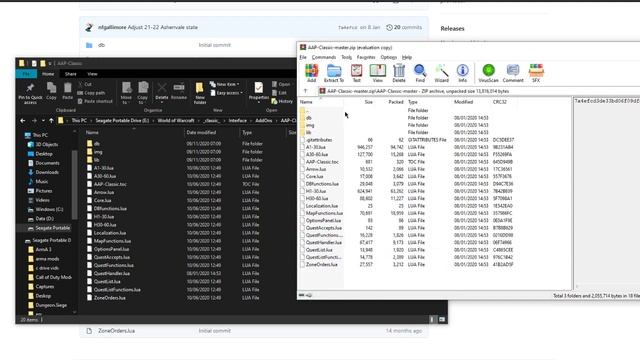The image size is (640, 360).
Task: Click Paste shortcut in Explorer ribbon
Action: tap(95, 101)
